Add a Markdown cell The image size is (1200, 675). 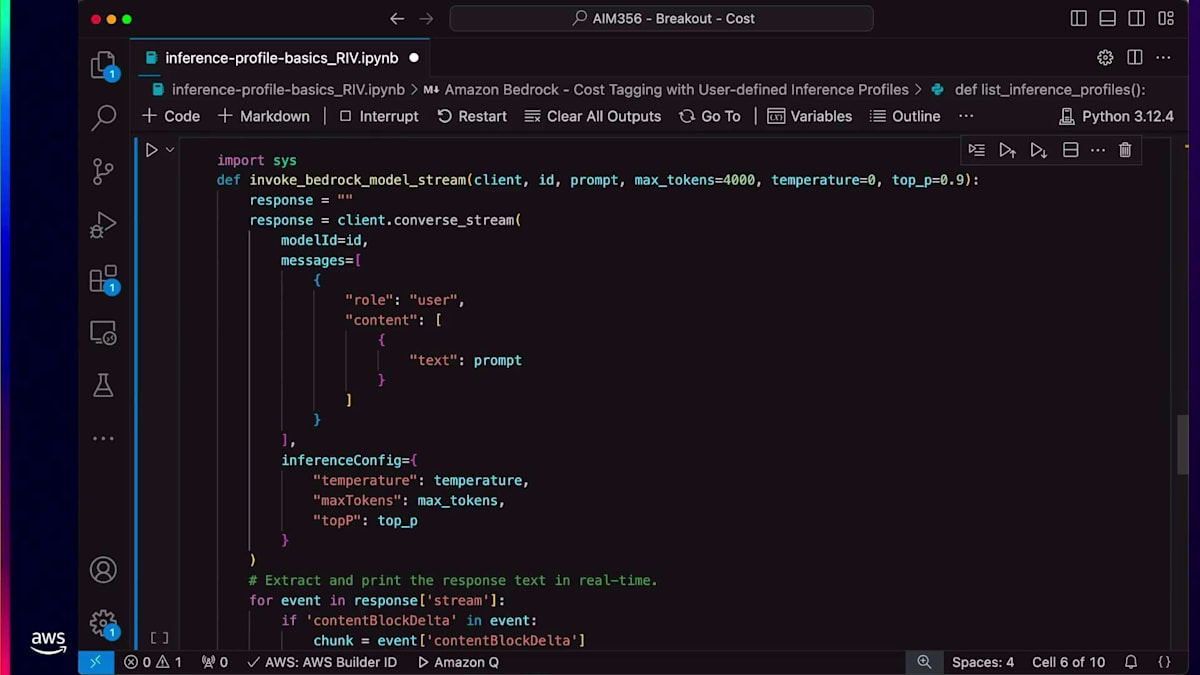pyautogui.click(x=264, y=116)
